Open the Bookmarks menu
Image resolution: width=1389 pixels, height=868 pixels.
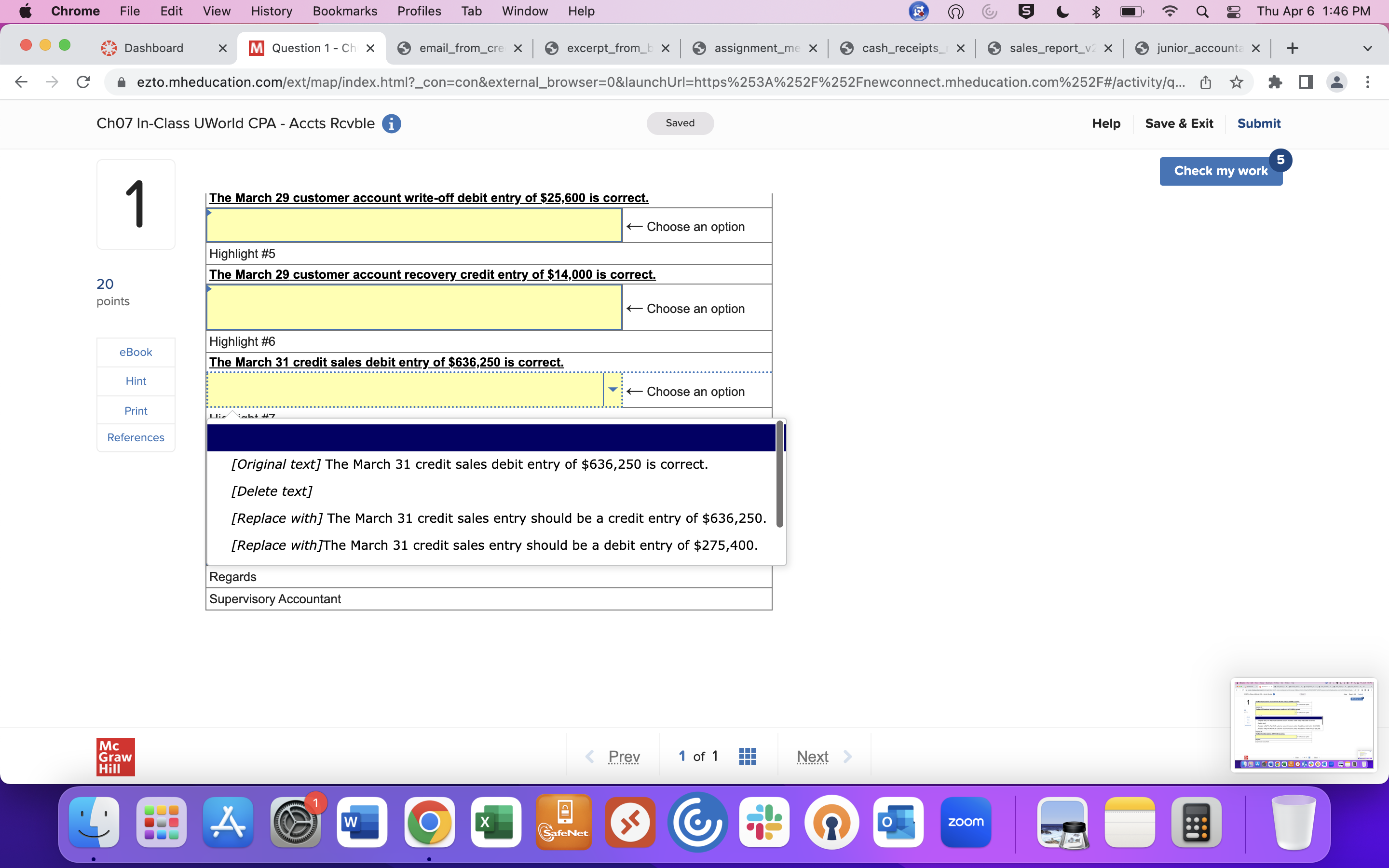pyautogui.click(x=345, y=11)
